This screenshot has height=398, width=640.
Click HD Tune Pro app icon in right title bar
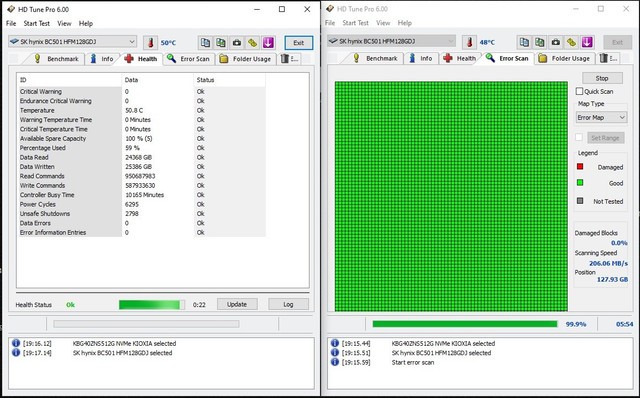pyautogui.click(x=330, y=9)
